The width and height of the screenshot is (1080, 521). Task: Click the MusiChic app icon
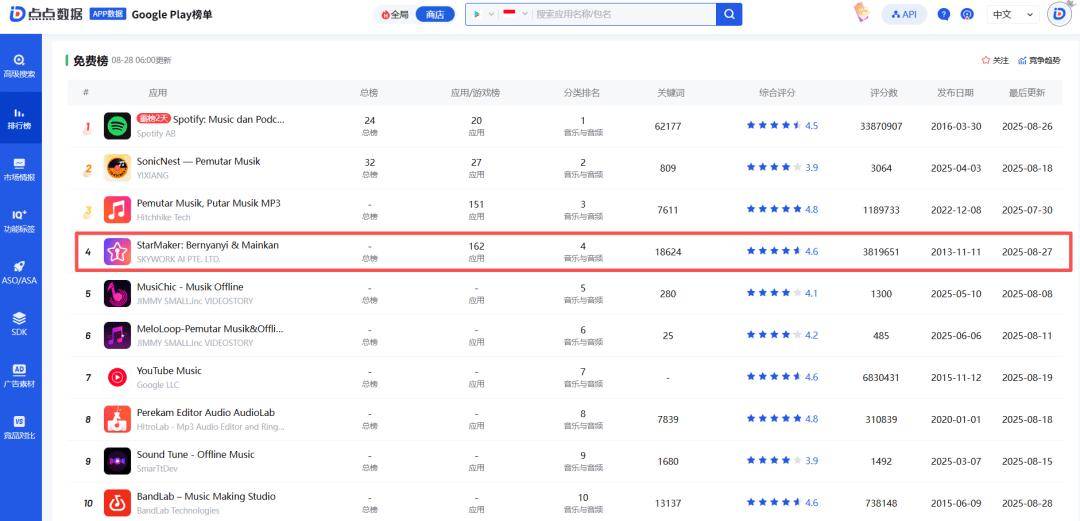pyautogui.click(x=117, y=294)
